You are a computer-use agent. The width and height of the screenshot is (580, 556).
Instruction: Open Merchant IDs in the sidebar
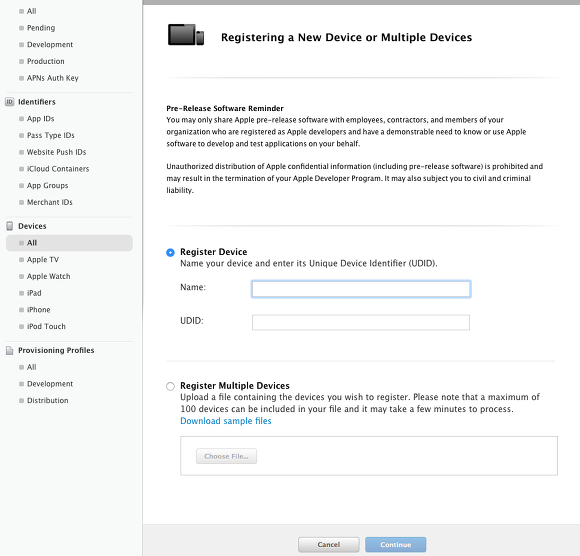(50, 202)
